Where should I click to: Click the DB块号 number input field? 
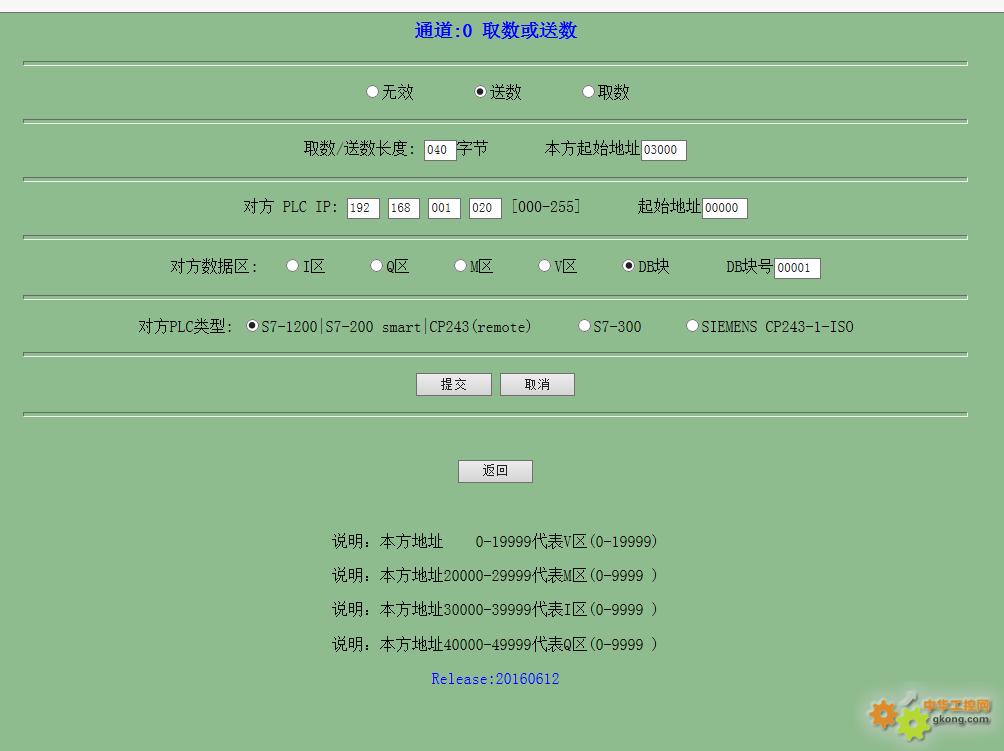click(x=797, y=268)
